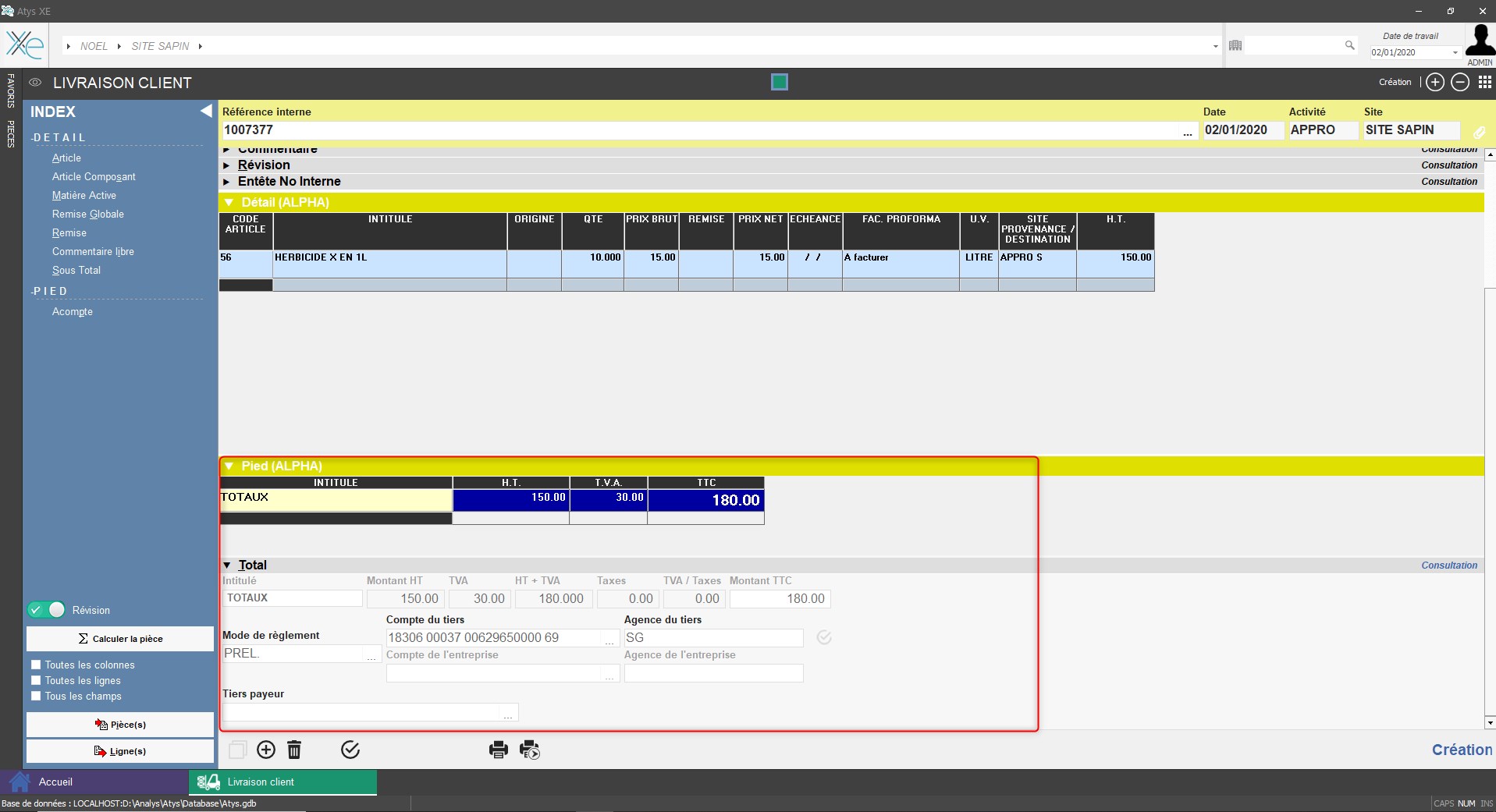This screenshot has height=812, width=1496.
Task: Click the trash delete icon in bottom toolbar
Action: tap(294, 750)
